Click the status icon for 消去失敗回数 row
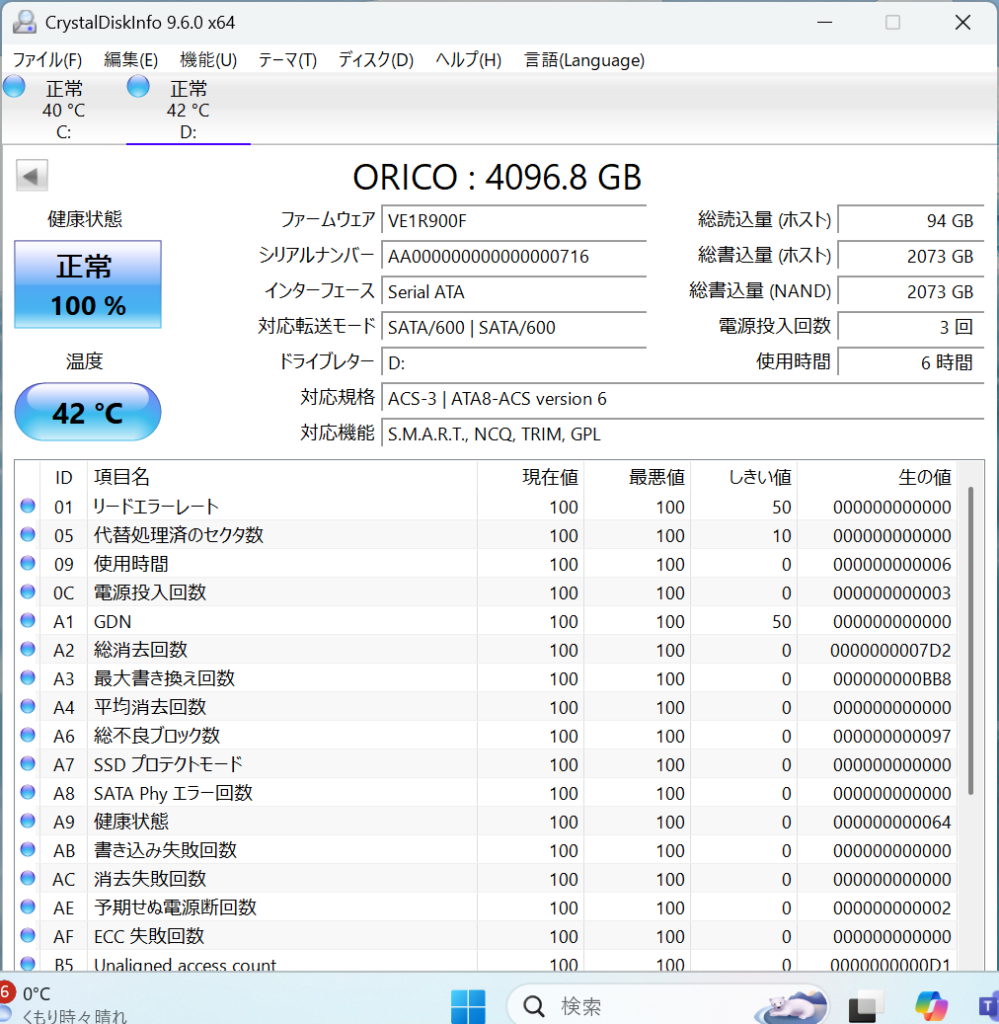Screen dimensions: 999x1024 pos(27,878)
